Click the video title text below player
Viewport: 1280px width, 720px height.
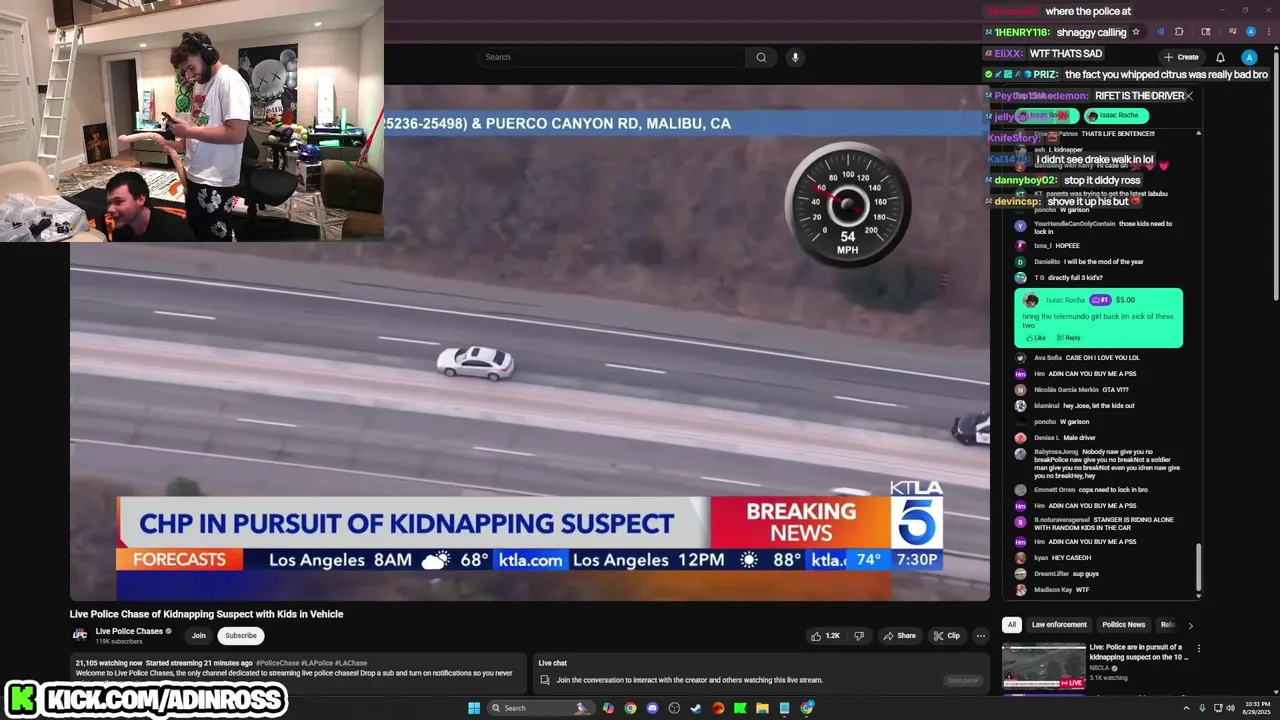click(206, 614)
